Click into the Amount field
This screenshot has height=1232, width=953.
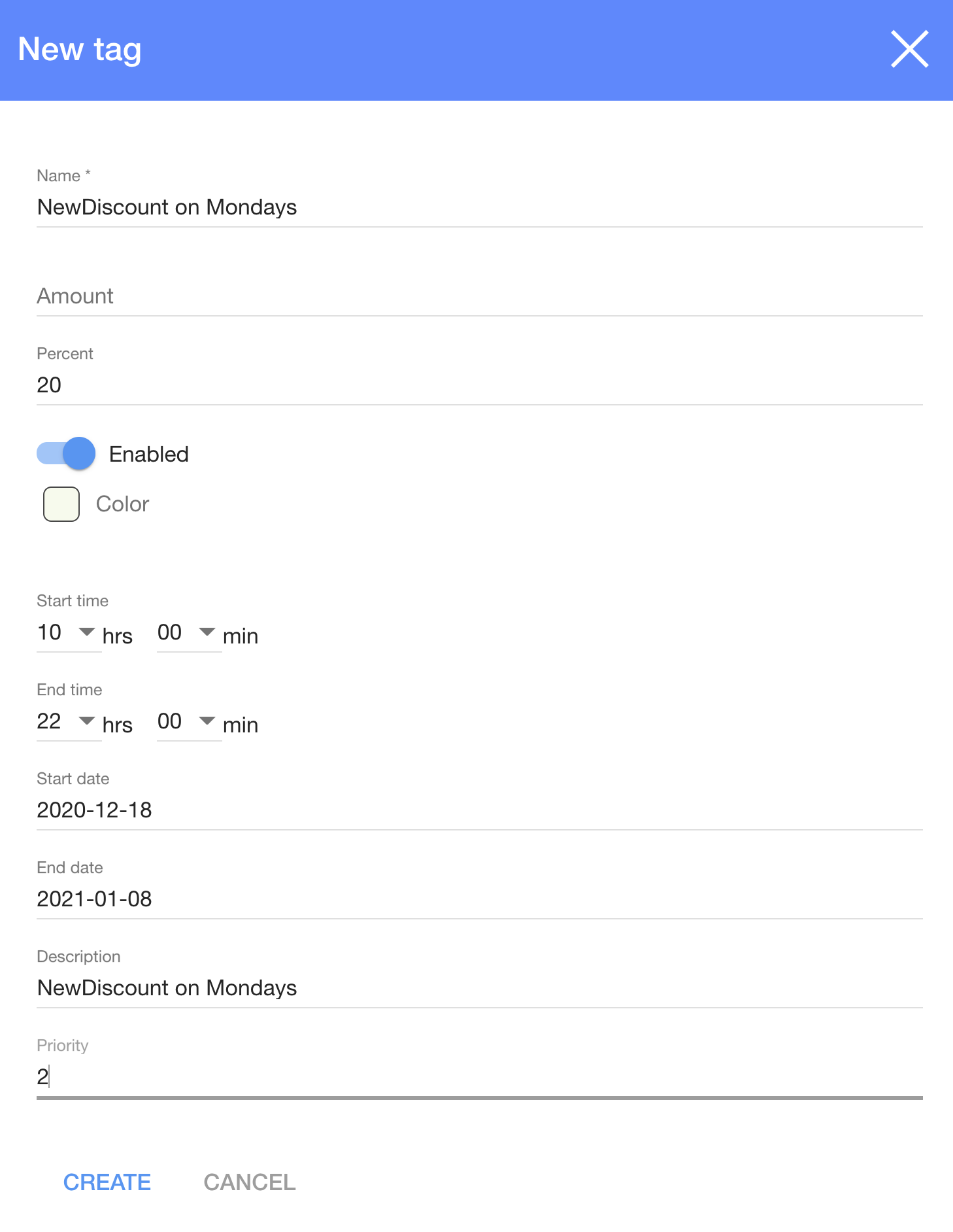pyautogui.click(x=478, y=296)
